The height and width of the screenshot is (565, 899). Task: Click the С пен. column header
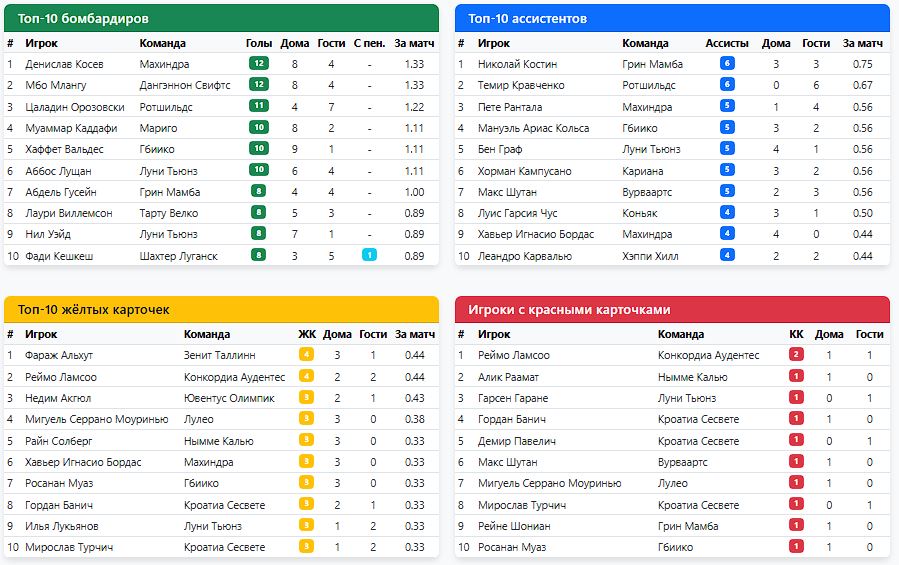369,43
